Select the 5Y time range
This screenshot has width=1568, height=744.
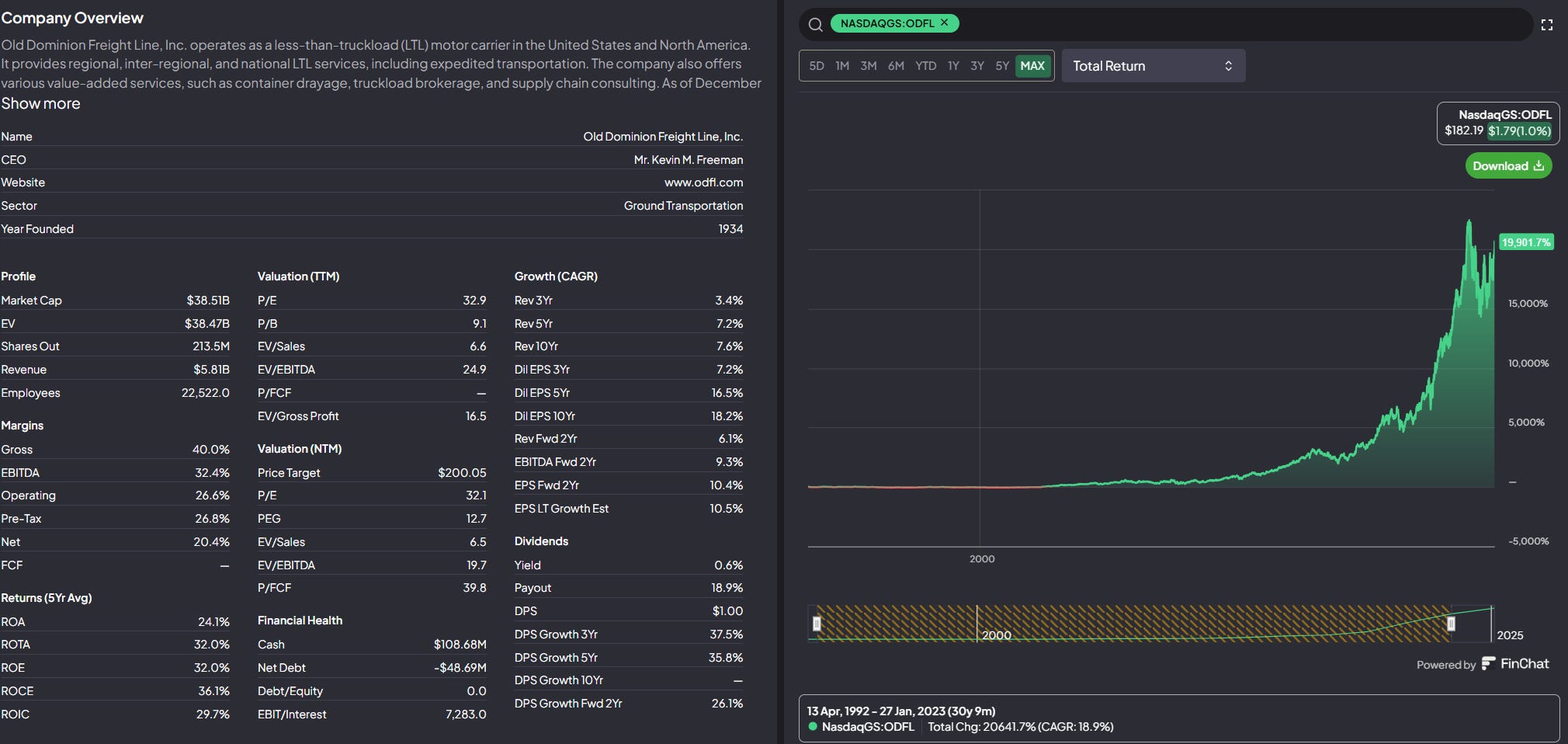(1002, 66)
